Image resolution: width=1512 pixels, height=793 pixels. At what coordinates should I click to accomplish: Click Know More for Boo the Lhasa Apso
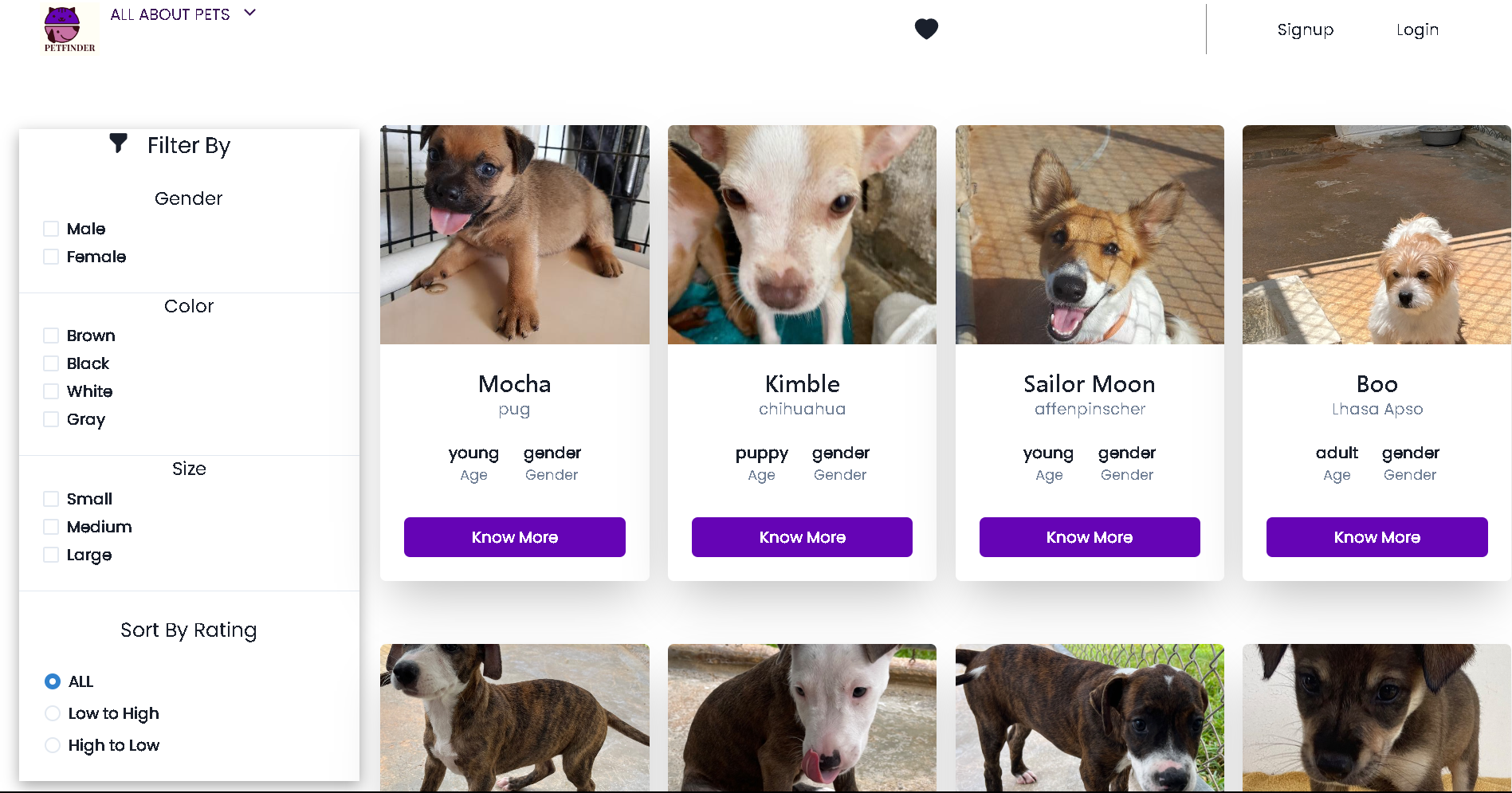point(1377,536)
